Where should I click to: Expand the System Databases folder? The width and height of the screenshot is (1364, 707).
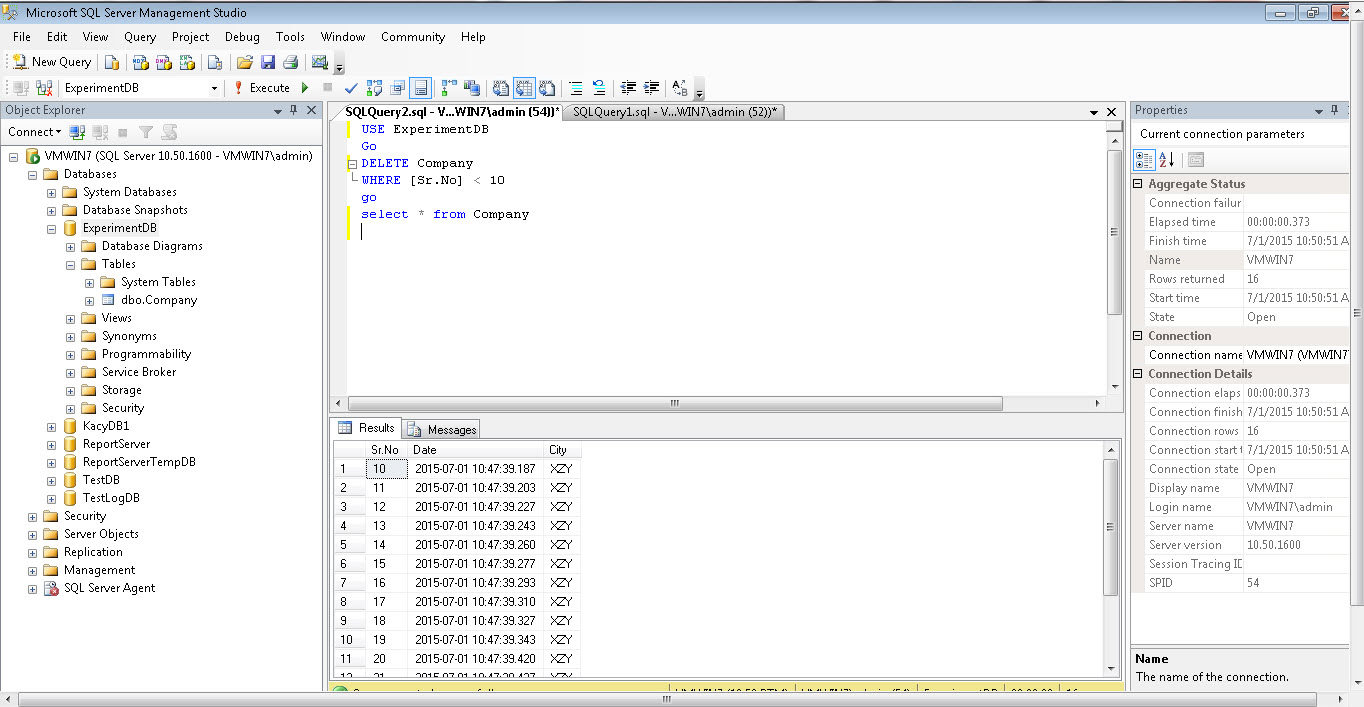51,192
